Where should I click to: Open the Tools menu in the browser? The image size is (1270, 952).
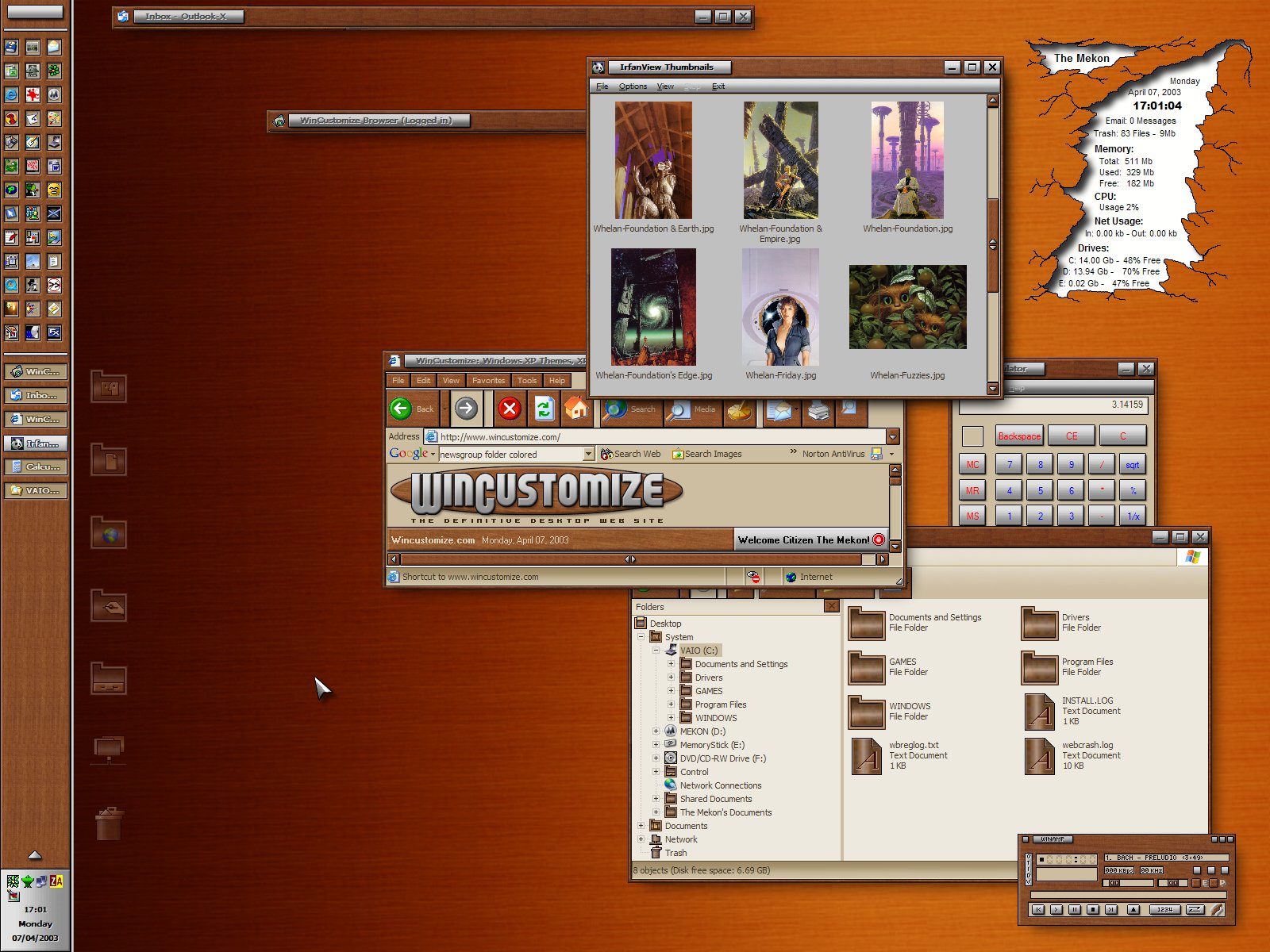[x=526, y=380]
